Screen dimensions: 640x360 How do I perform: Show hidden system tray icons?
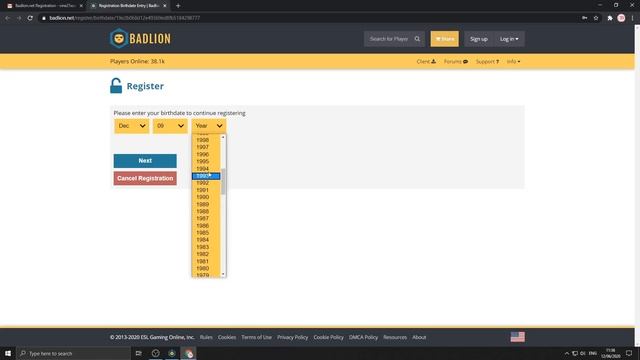[567, 353]
